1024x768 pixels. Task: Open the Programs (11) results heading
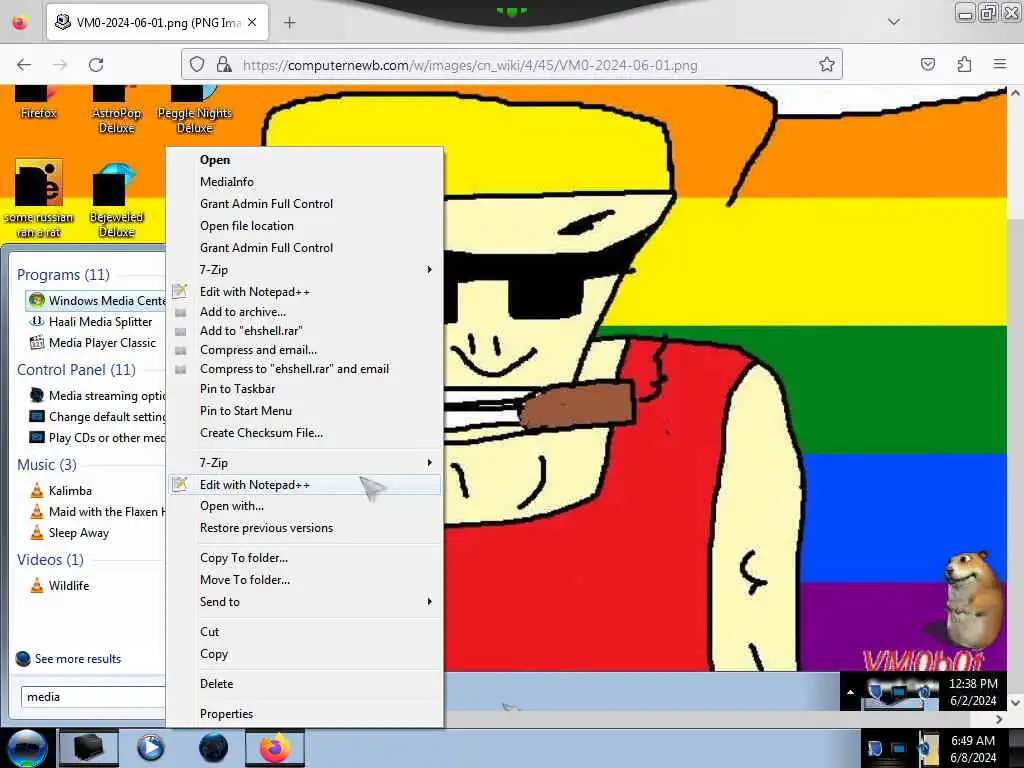pos(63,274)
